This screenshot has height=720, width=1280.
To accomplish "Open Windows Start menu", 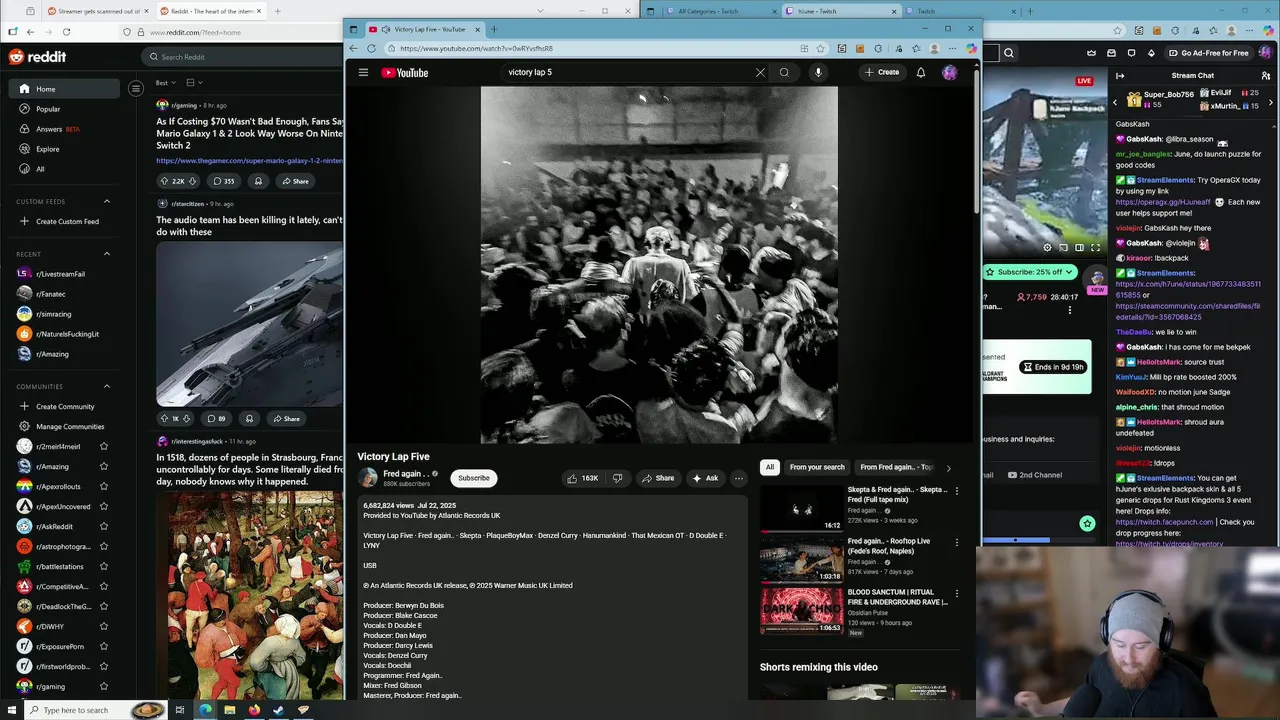I will [x=12, y=710].
